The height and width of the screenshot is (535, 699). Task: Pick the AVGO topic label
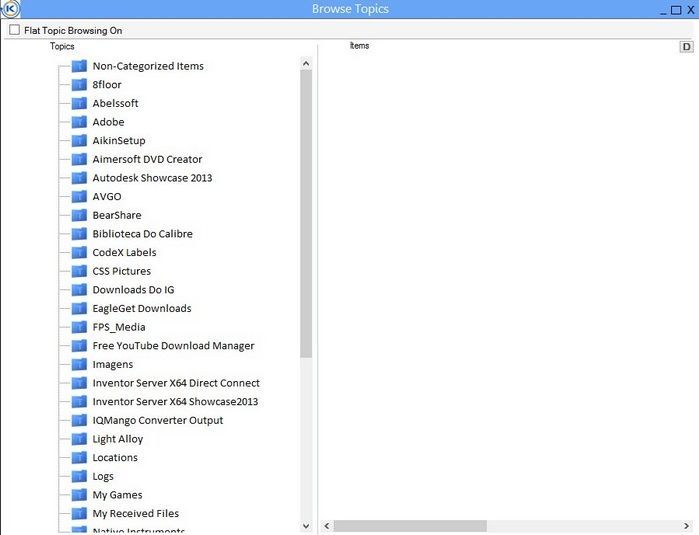click(x=107, y=197)
